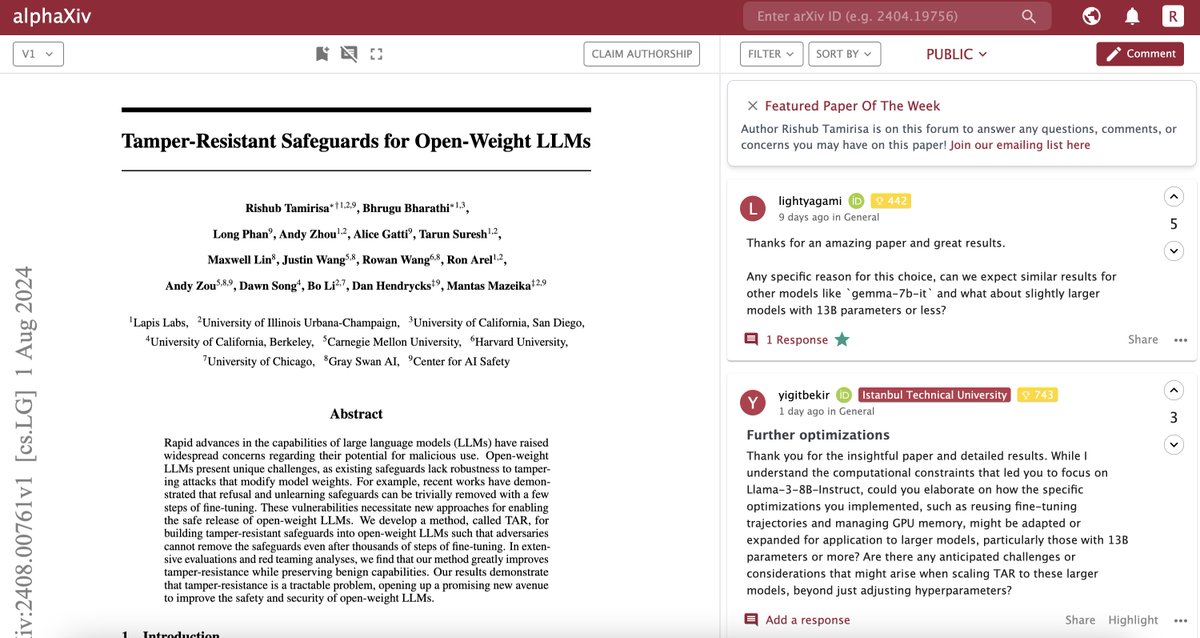Click the search magnifier icon

(x=1028, y=16)
